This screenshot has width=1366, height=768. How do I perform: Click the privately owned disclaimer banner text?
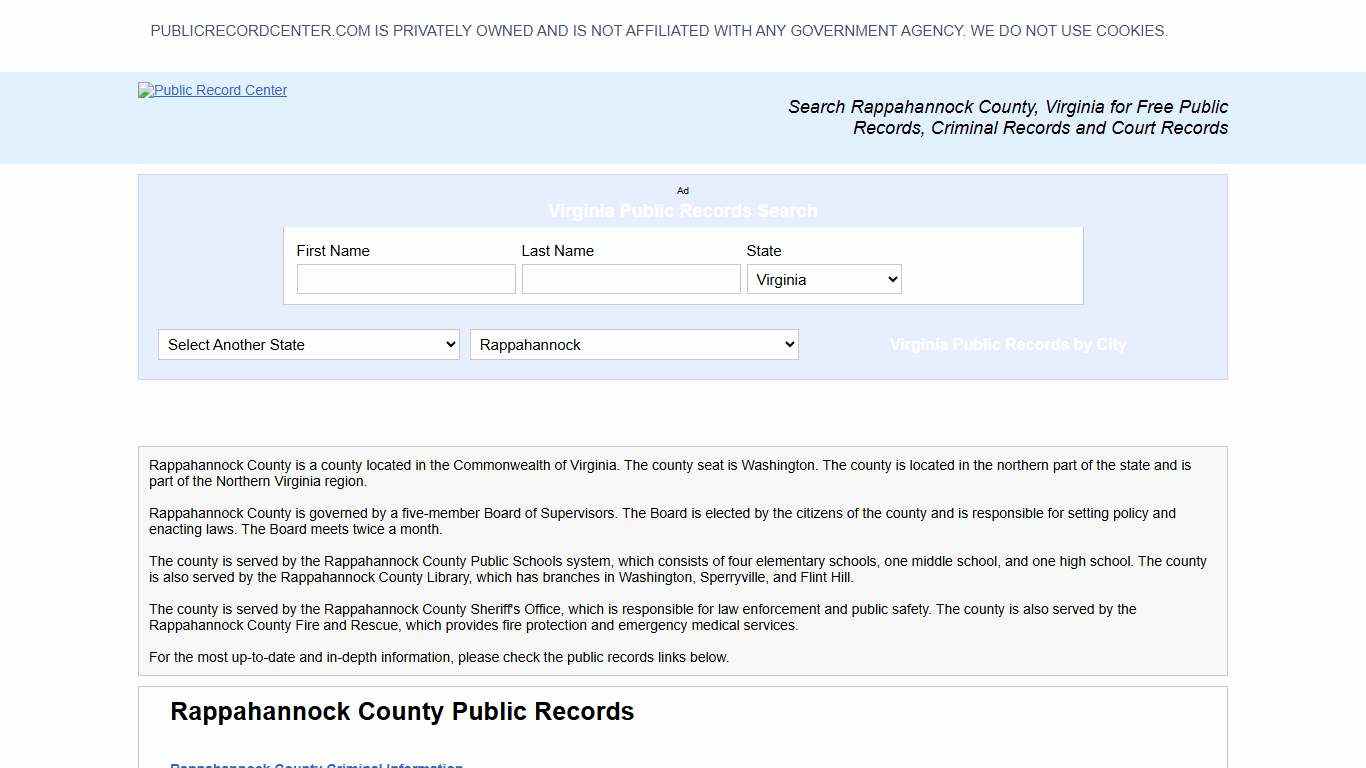coord(659,31)
